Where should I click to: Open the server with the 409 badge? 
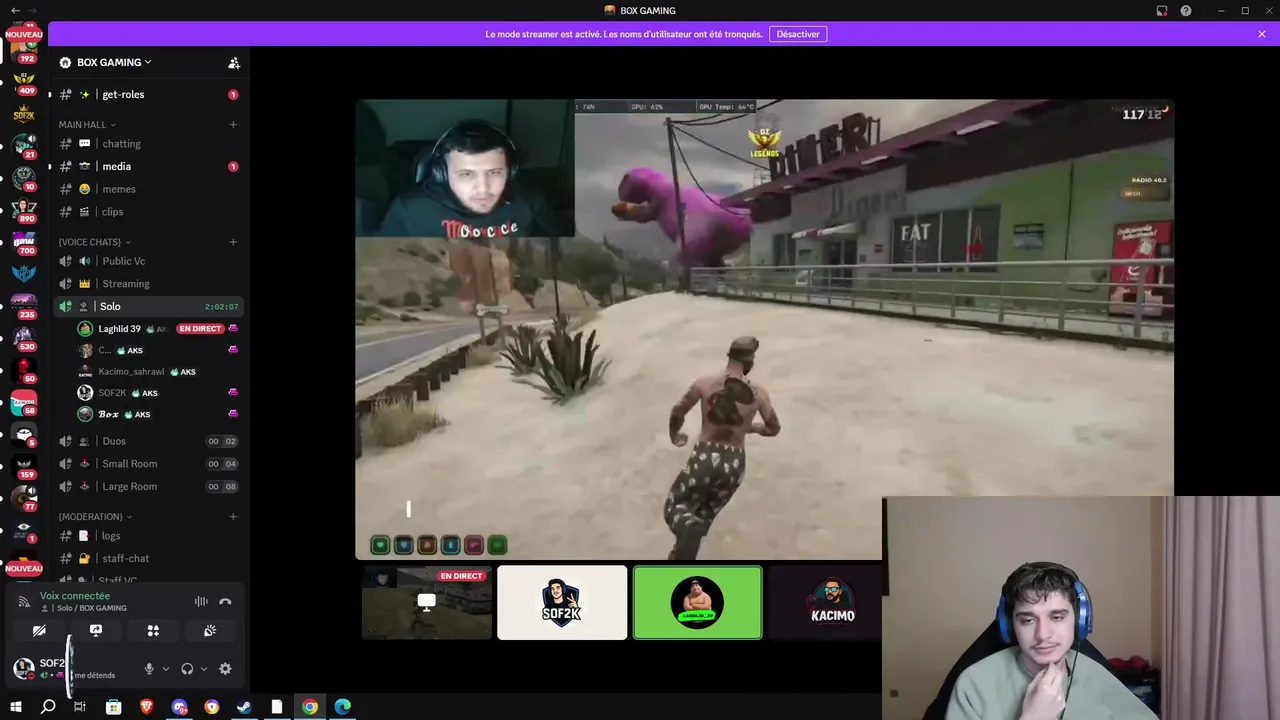click(24, 81)
